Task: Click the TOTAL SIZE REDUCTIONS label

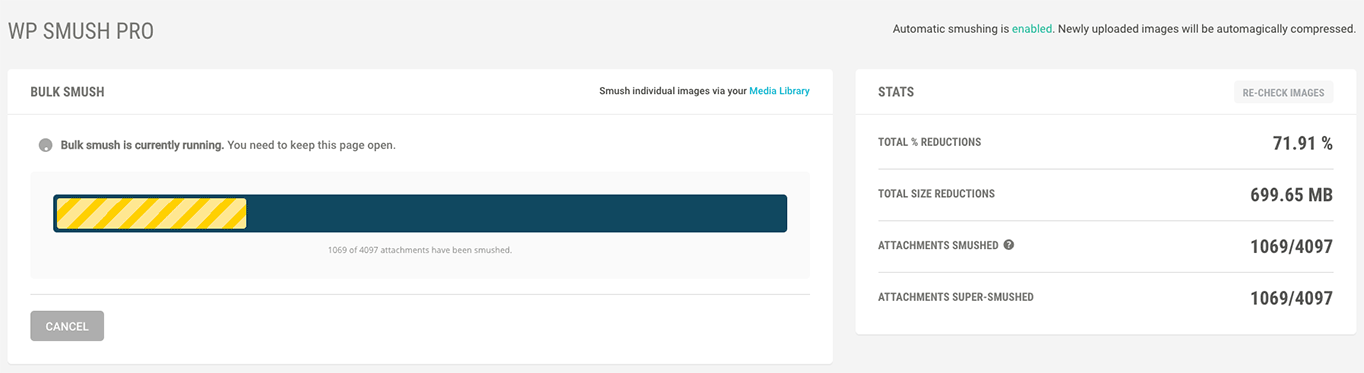Action: click(936, 194)
